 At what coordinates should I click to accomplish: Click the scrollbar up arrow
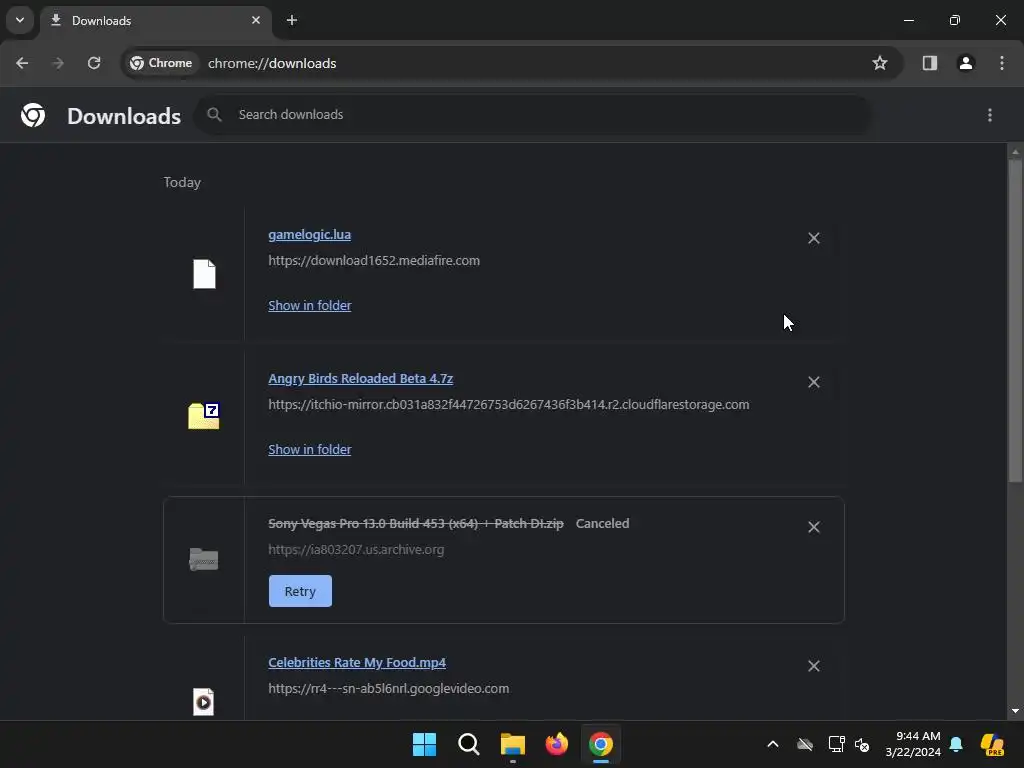(x=1015, y=152)
